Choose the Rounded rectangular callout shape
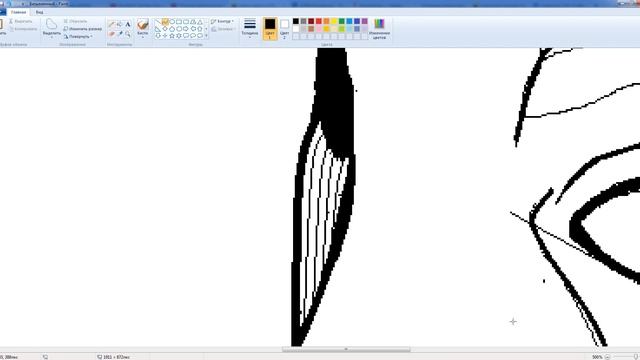Image resolution: width=640 pixels, height=360 pixels. [x=186, y=36]
